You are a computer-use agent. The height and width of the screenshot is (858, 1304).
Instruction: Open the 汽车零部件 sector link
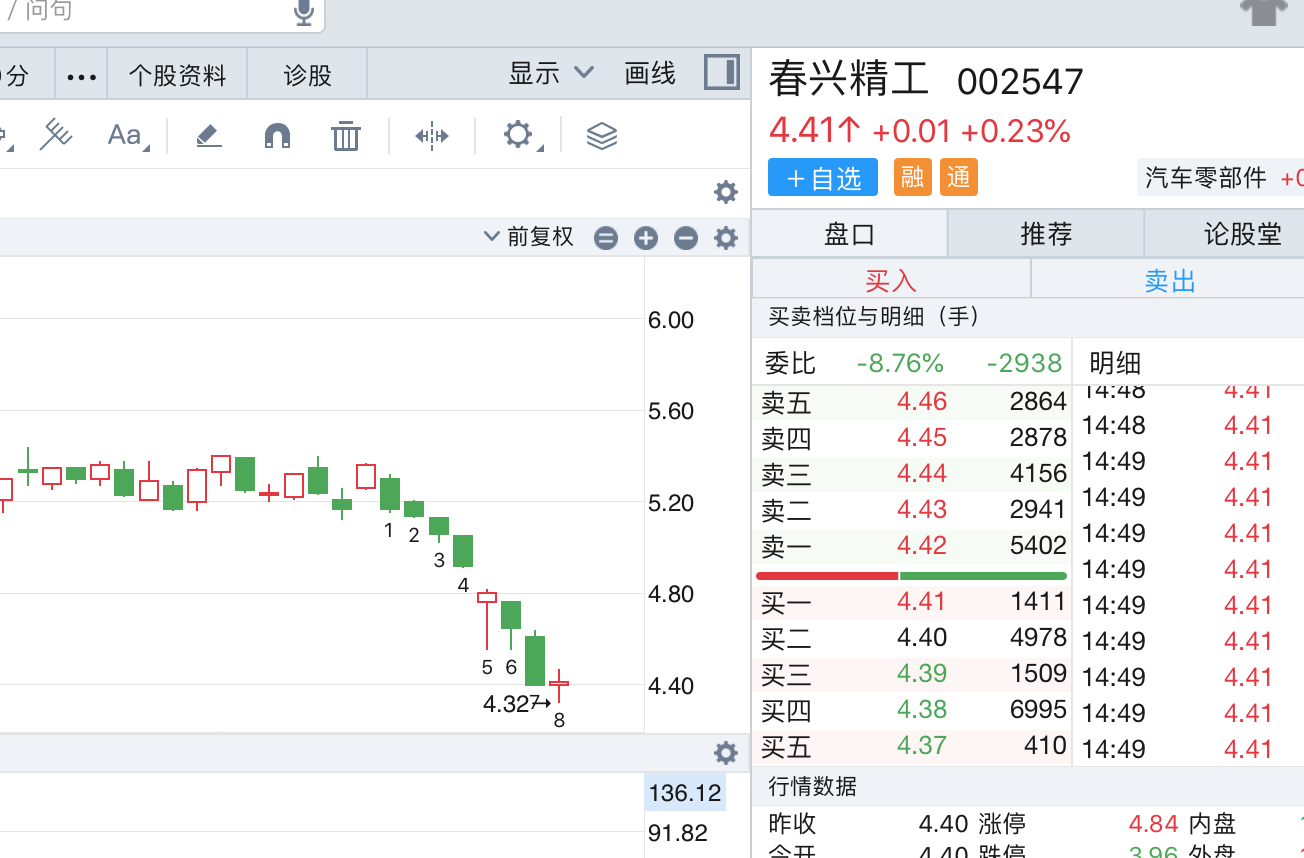1205,178
